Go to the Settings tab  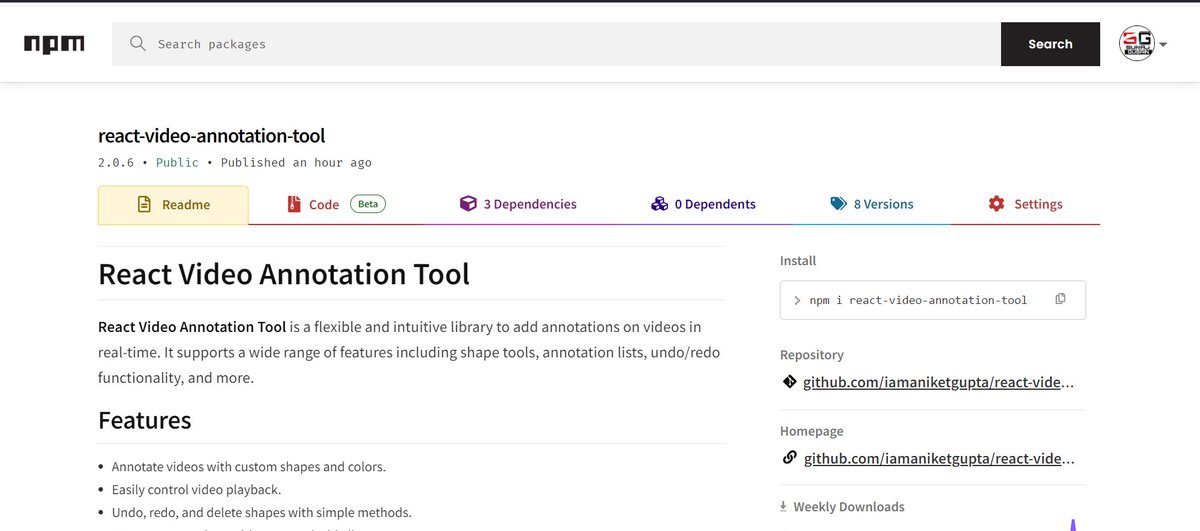coord(1025,204)
